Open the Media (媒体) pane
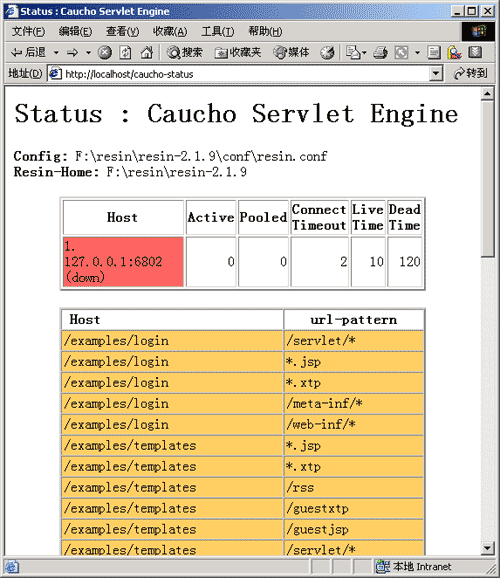Viewport: 500px width, 578px height. coord(291,53)
